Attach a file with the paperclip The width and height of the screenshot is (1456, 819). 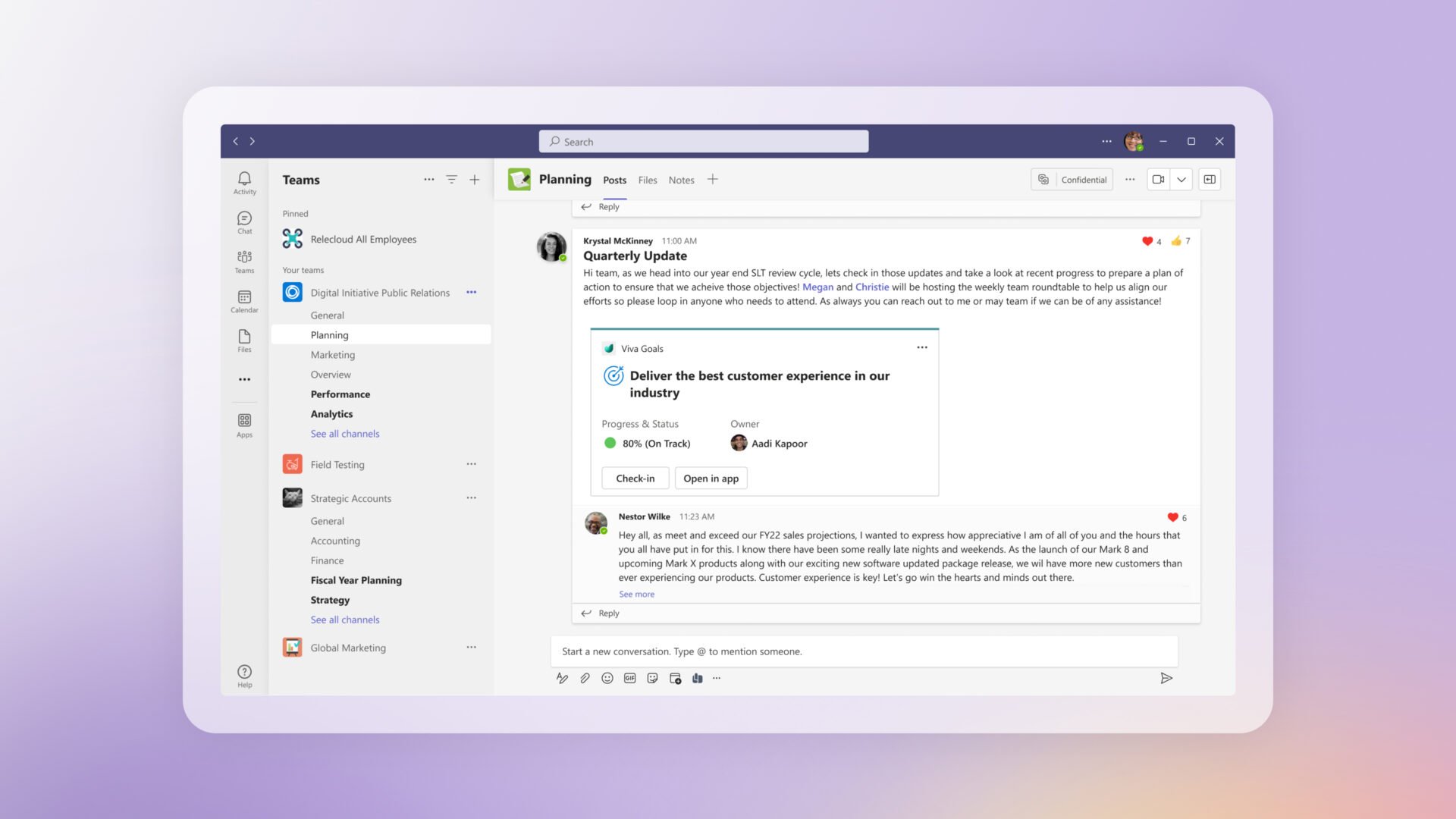[585, 678]
